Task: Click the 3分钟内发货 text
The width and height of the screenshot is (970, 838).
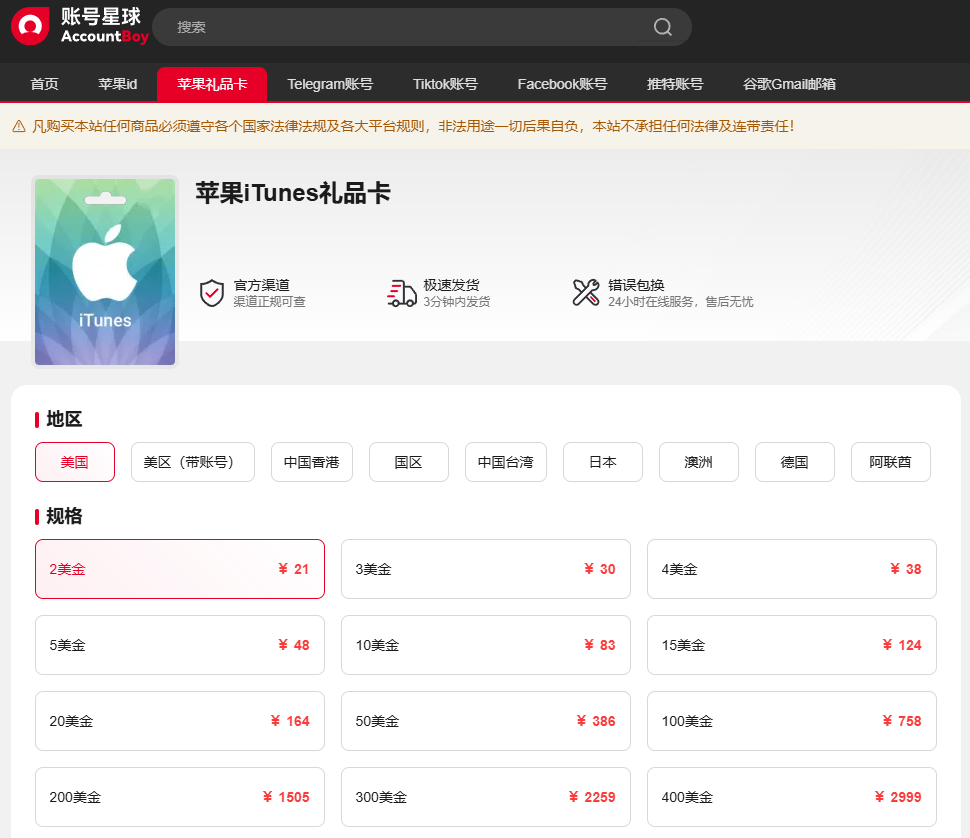Action: (x=457, y=302)
